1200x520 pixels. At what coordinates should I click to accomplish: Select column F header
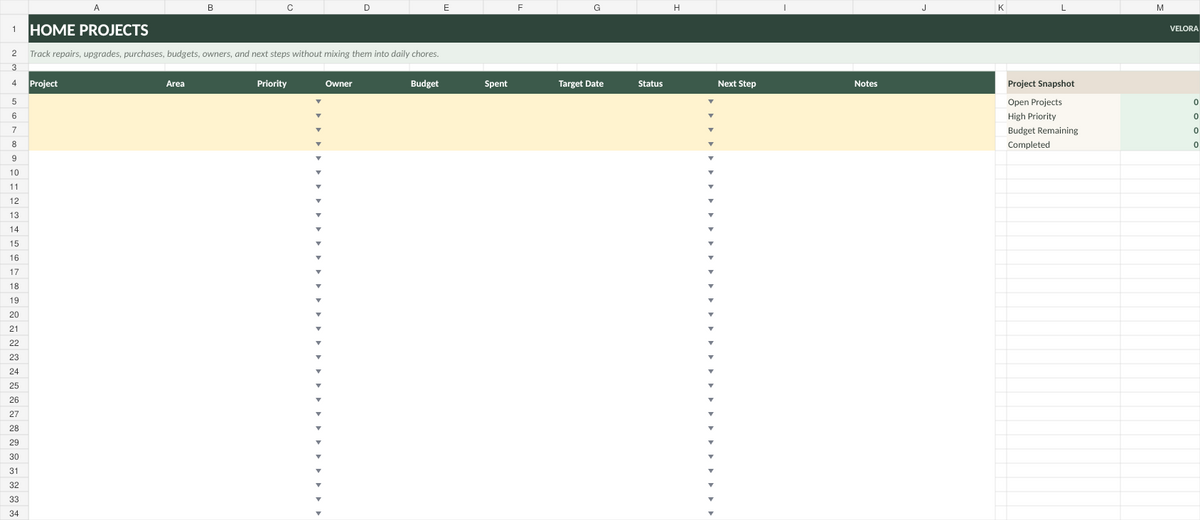click(519, 7)
